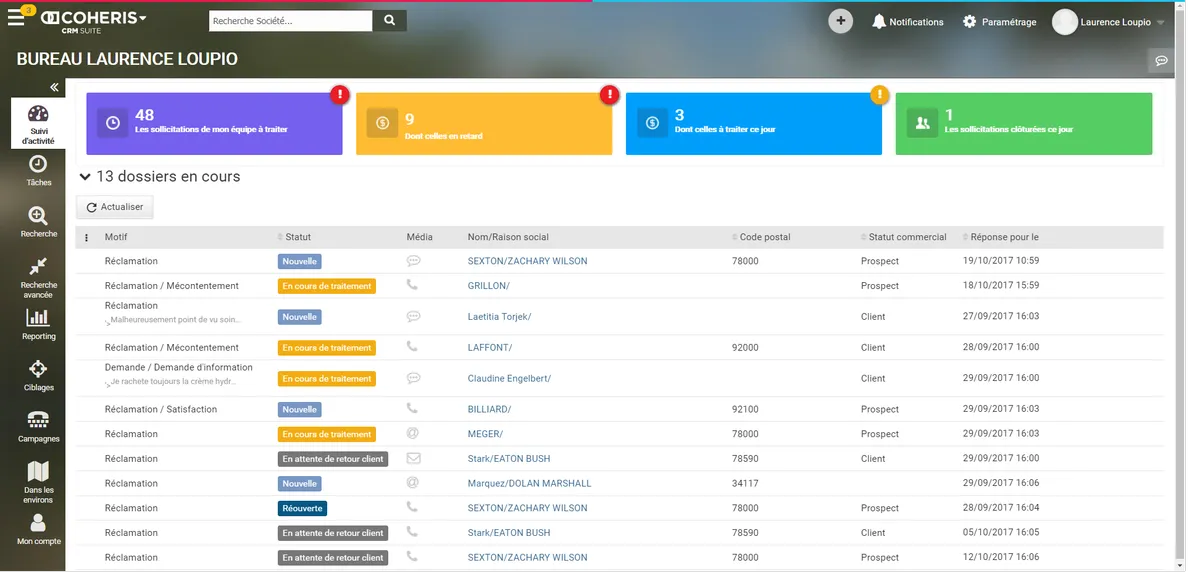The image size is (1200, 573).
Task: Open the SEXTON/ZACHARY WILSON link dated 19/10/2017
Action: click(x=527, y=261)
